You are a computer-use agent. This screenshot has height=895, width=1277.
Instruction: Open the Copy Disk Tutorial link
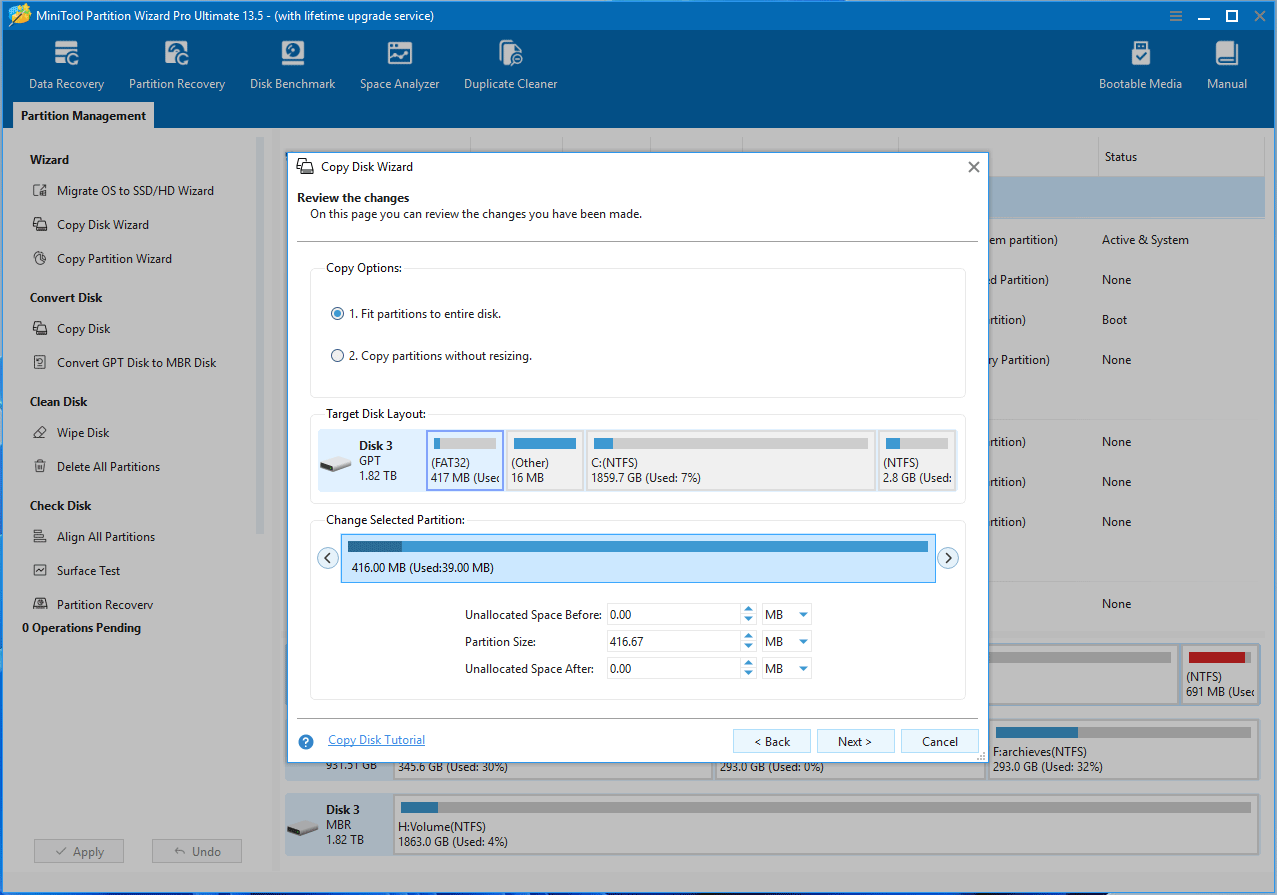point(376,740)
